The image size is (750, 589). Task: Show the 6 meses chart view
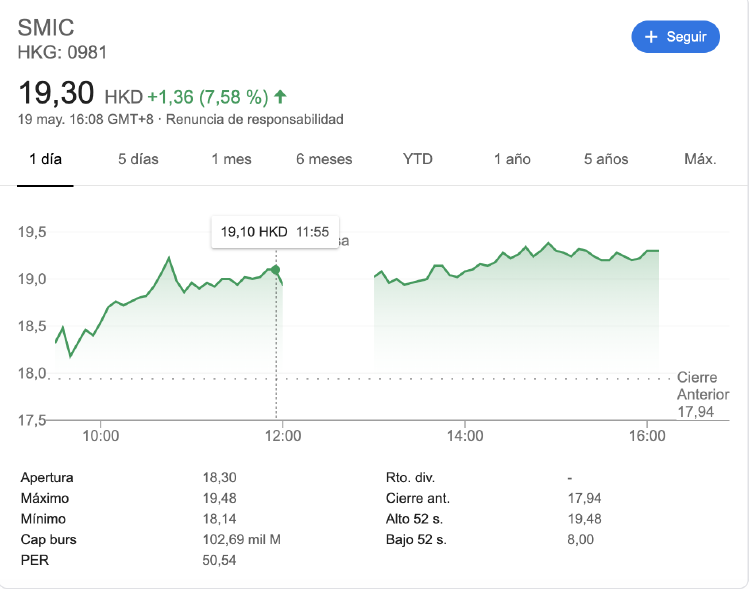coord(324,159)
